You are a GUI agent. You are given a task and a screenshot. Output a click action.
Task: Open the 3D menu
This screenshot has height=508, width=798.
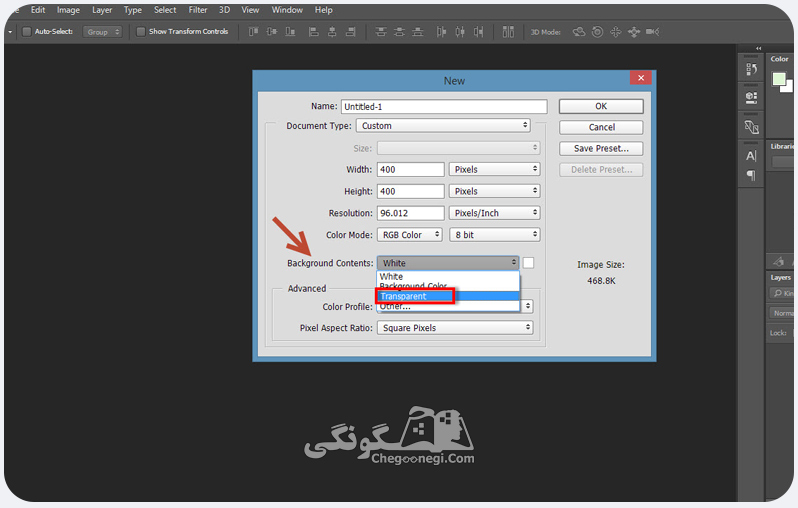pyautogui.click(x=224, y=10)
